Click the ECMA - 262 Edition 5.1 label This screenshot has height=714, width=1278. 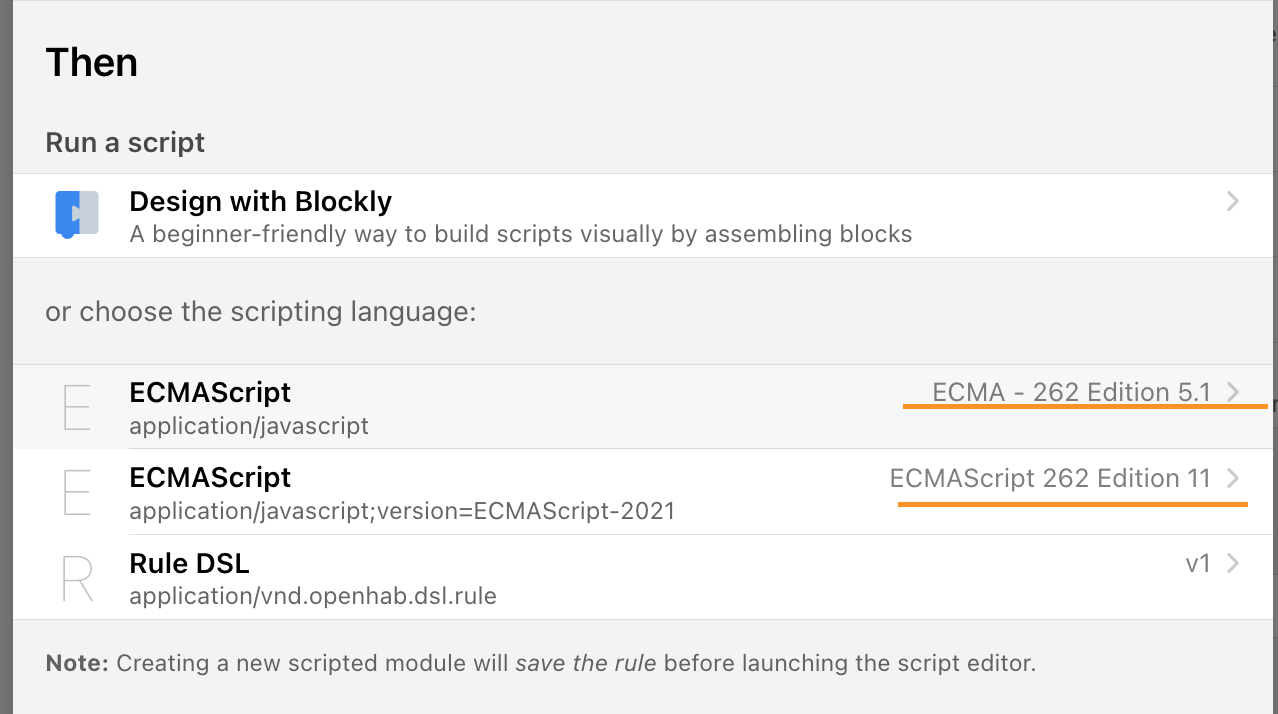(1071, 392)
